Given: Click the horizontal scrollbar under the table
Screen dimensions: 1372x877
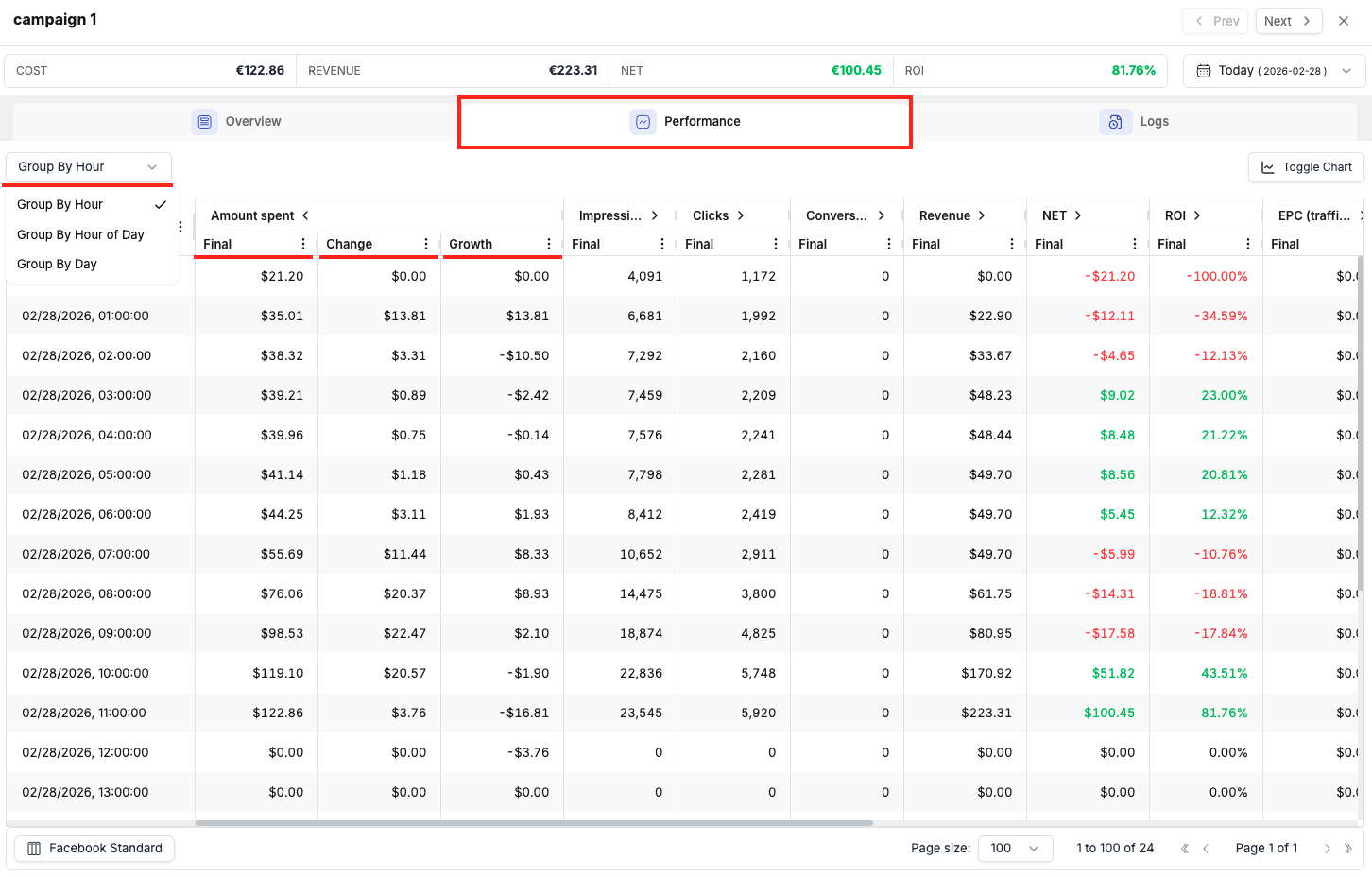Looking at the screenshot, I should tap(534, 823).
